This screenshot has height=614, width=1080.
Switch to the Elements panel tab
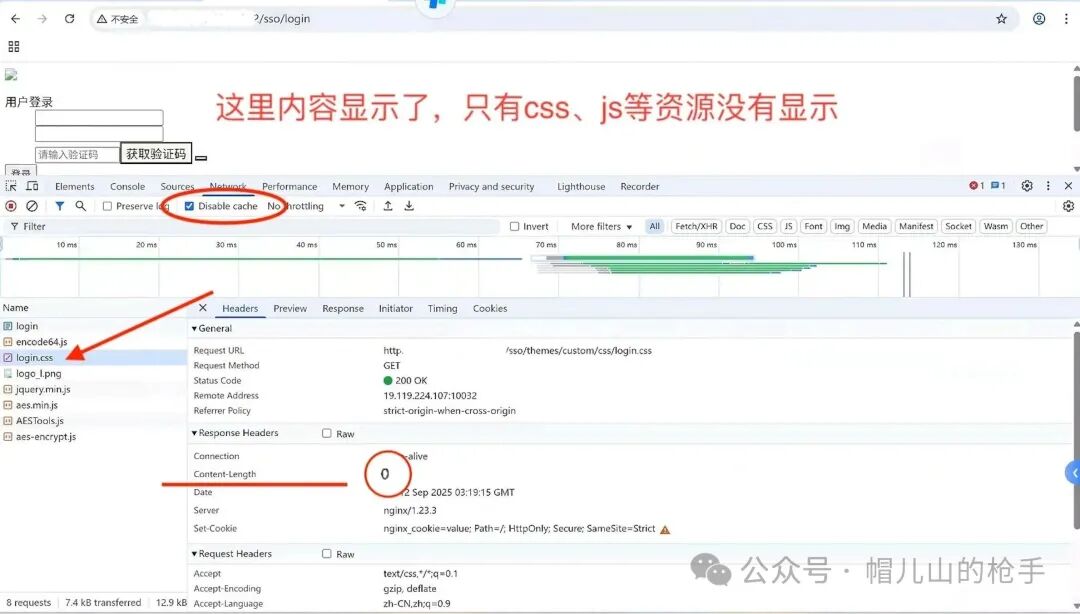(74, 186)
